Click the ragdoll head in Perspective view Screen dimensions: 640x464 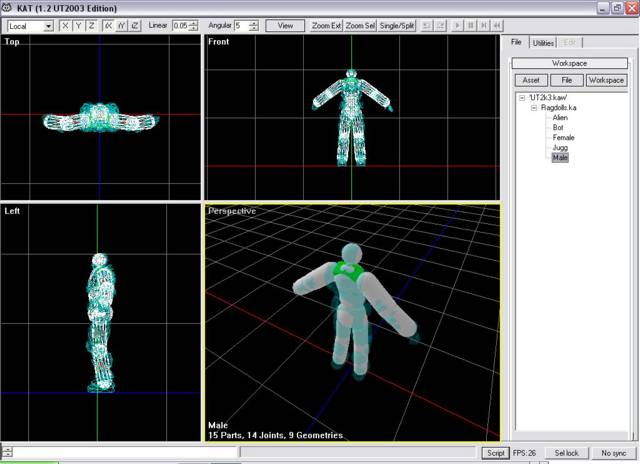351,254
